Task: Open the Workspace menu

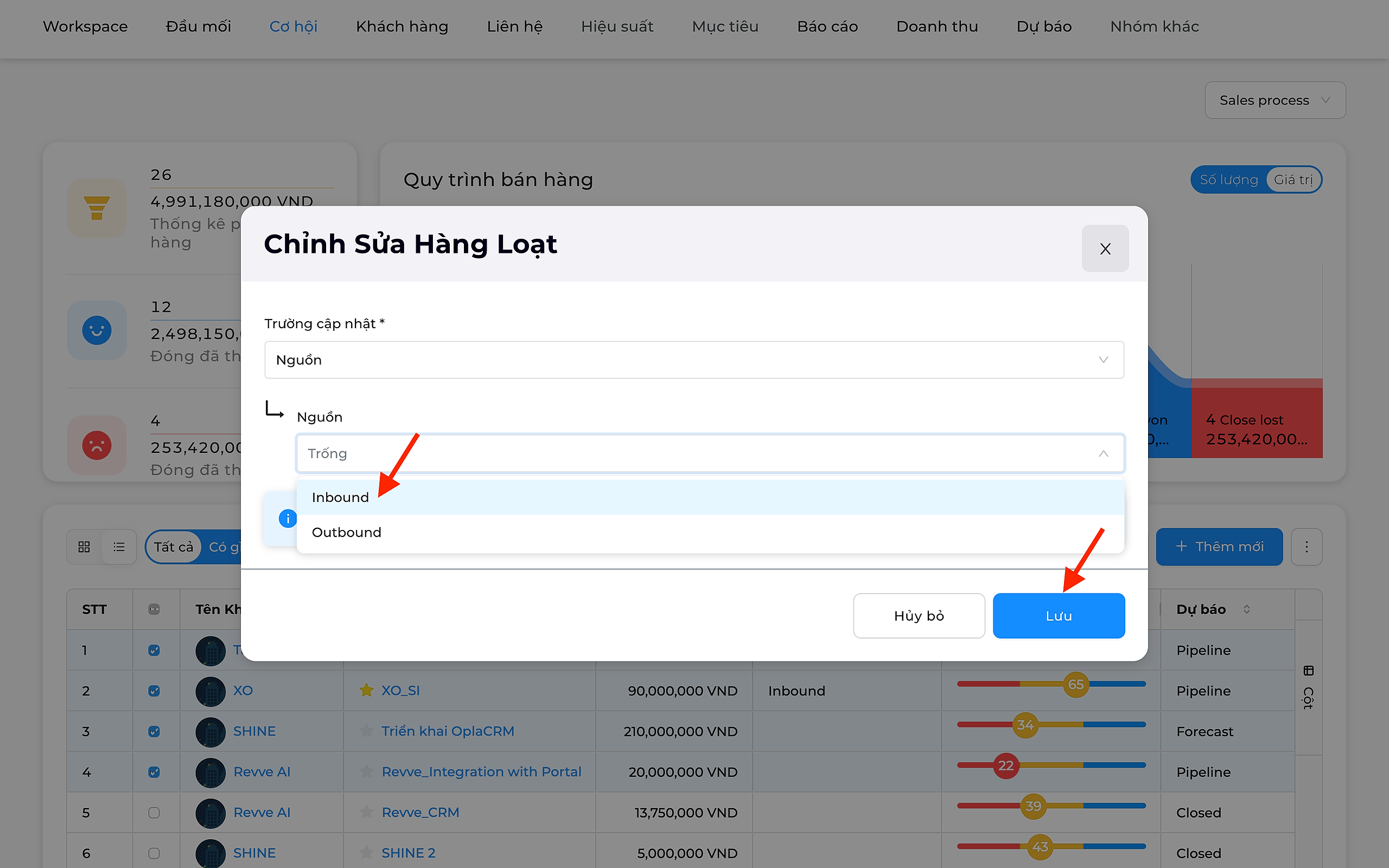Action: 86,27
